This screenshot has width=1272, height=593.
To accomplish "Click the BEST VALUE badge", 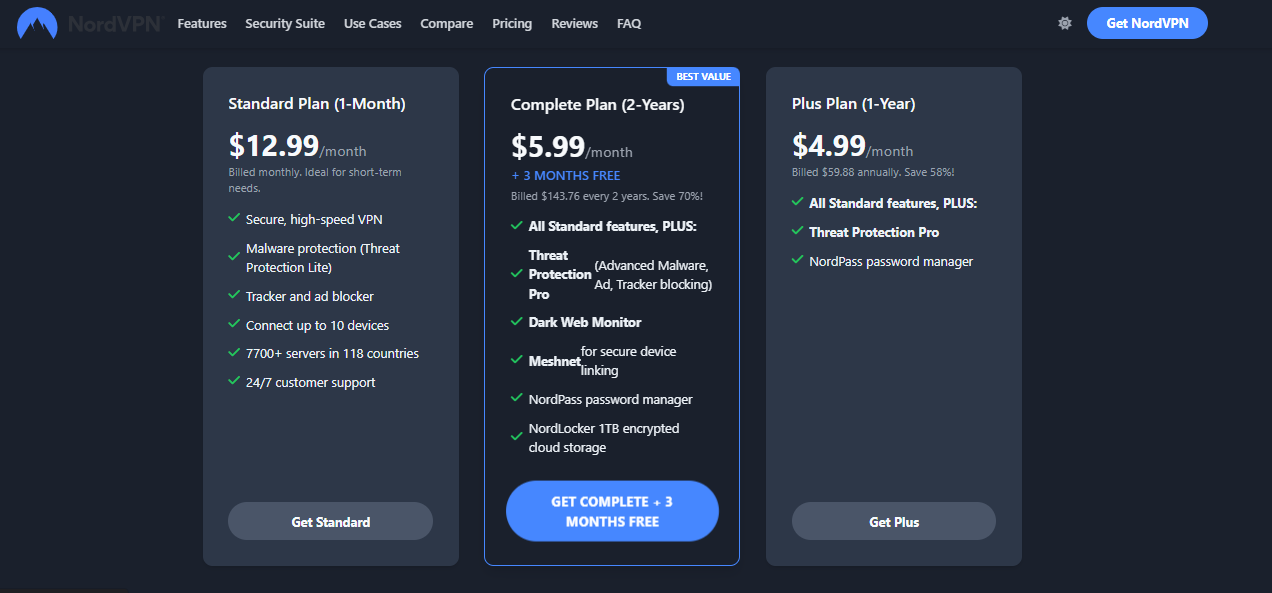I will pyautogui.click(x=703, y=77).
